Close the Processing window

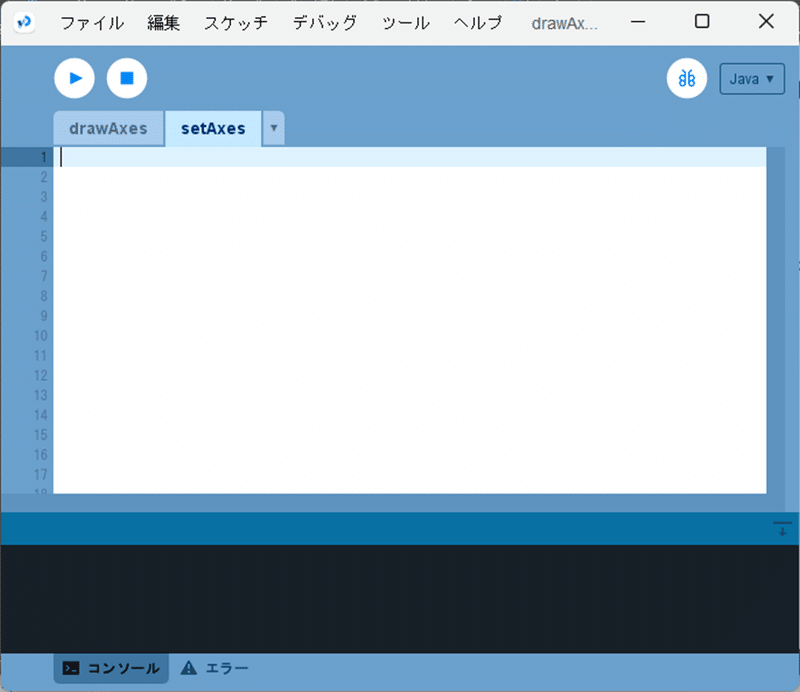(766, 21)
